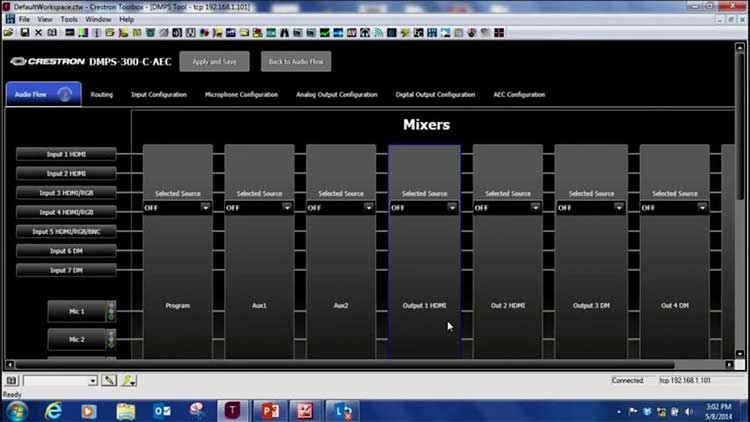The width and height of the screenshot is (750, 422).
Task: Click the horizontal scrollbar right arrow
Action: pyautogui.click(x=729, y=365)
